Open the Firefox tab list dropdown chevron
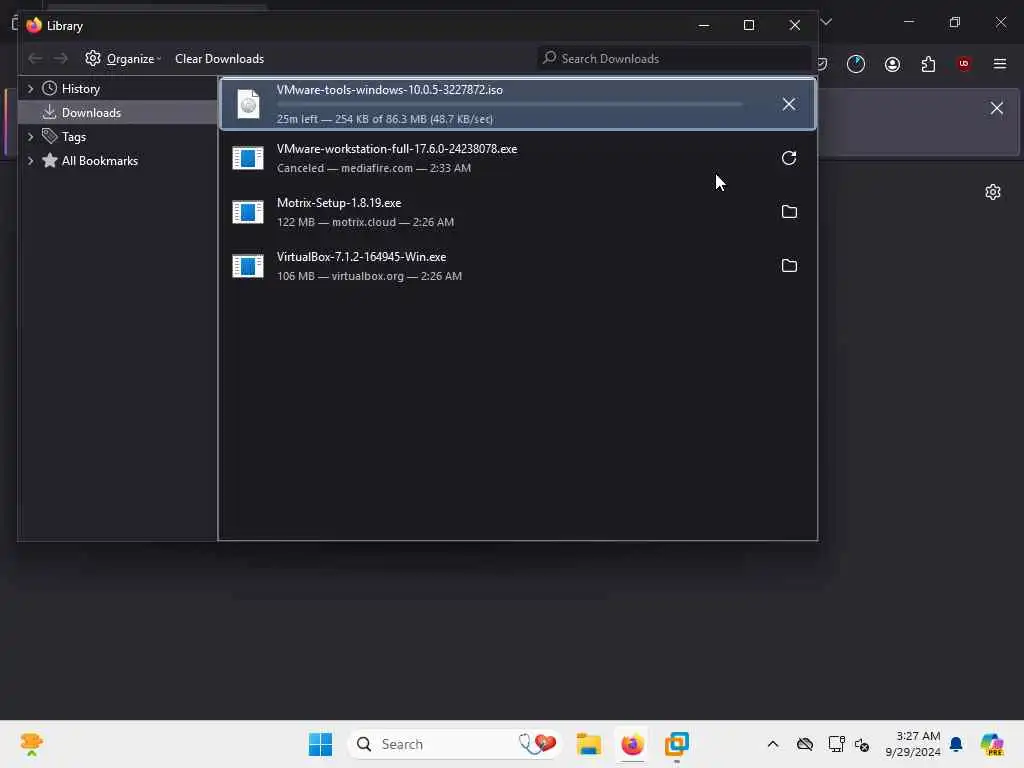Image resolution: width=1024 pixels, height=768 pixels. coord(826,22)
